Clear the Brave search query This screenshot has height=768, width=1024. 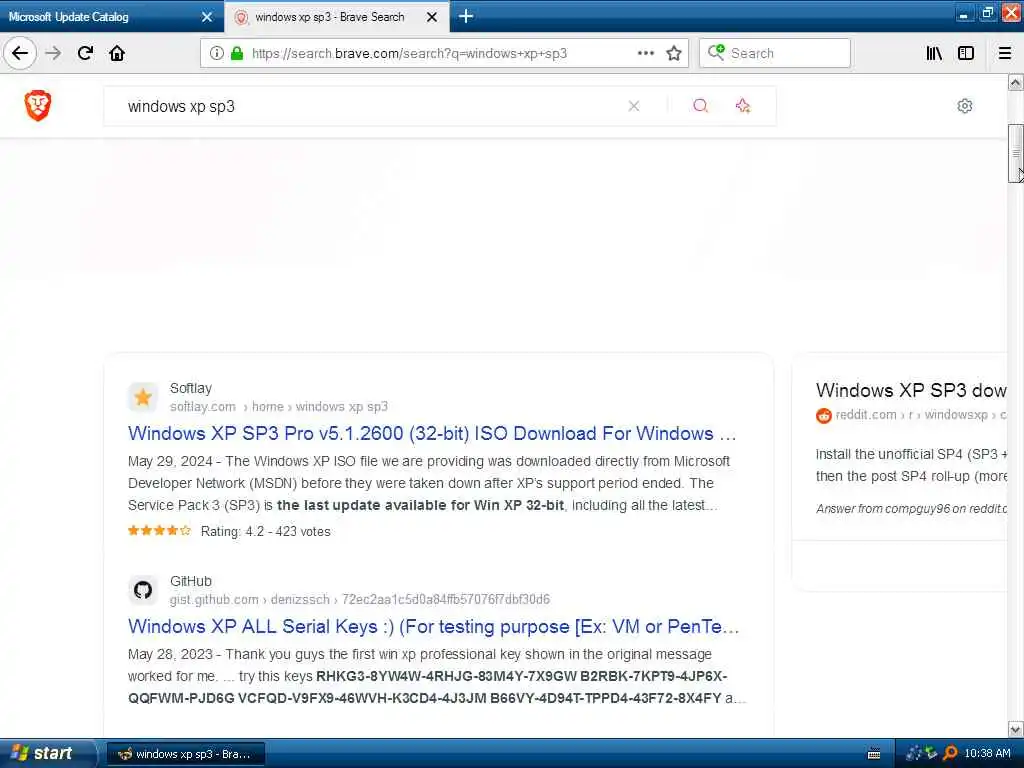click(x=633, y=106)
